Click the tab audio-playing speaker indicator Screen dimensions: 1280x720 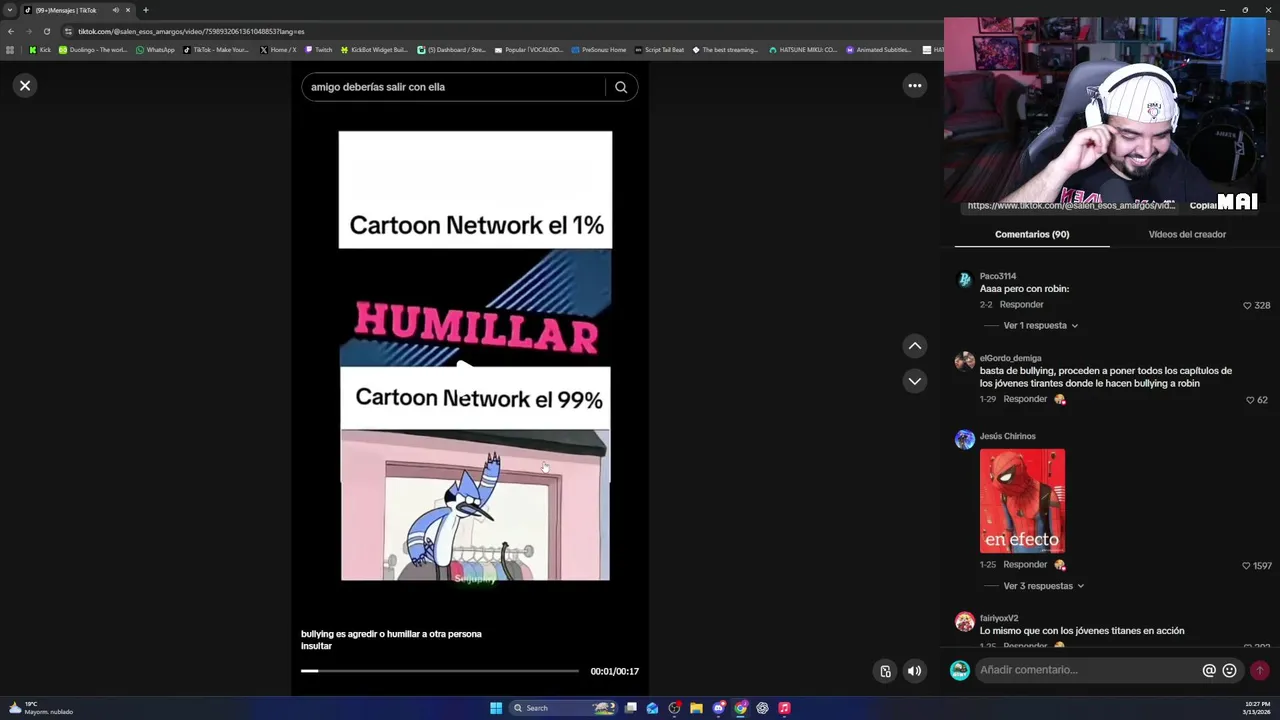[116, 10]
